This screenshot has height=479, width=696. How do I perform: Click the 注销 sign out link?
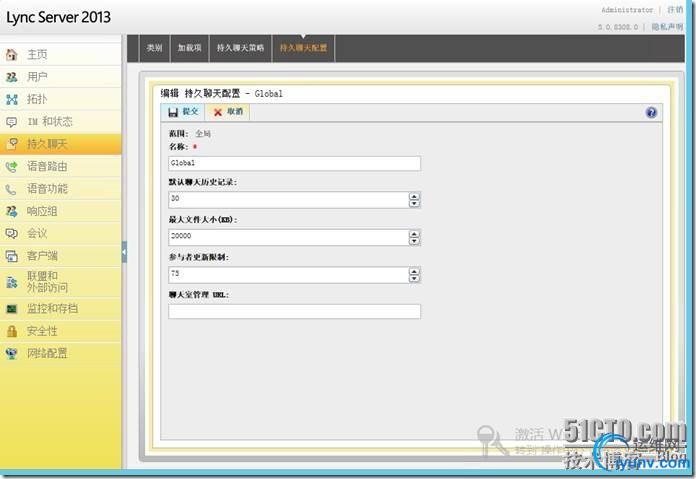coord(675,9)
